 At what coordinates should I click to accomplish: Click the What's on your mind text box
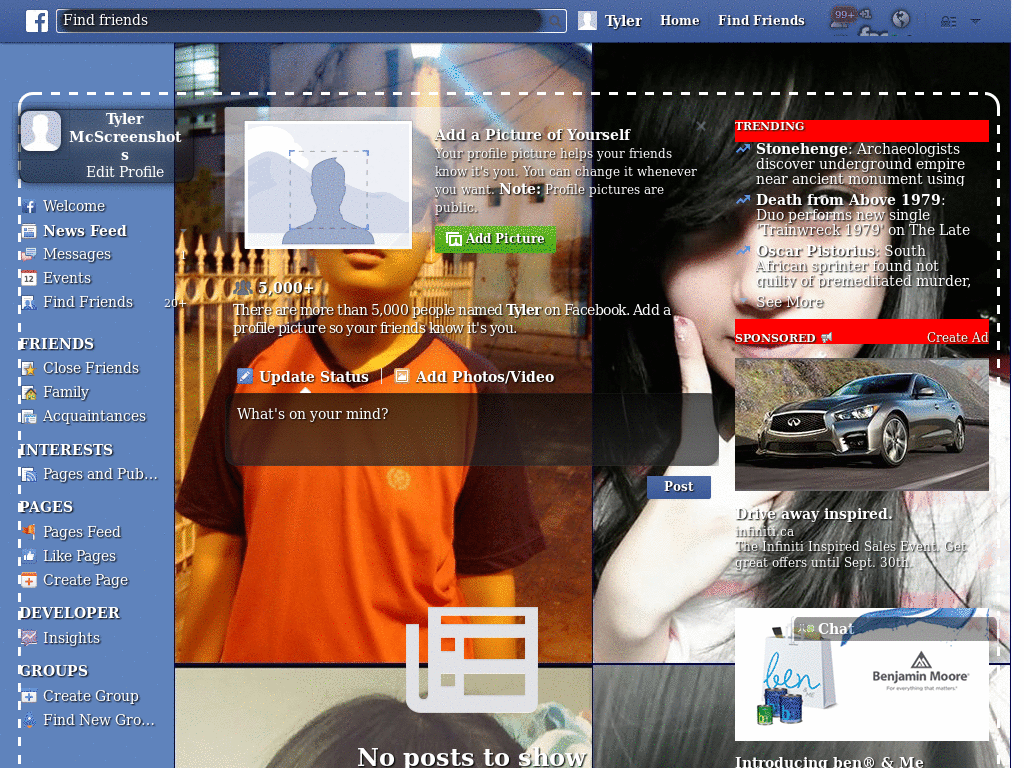point(473,429)
